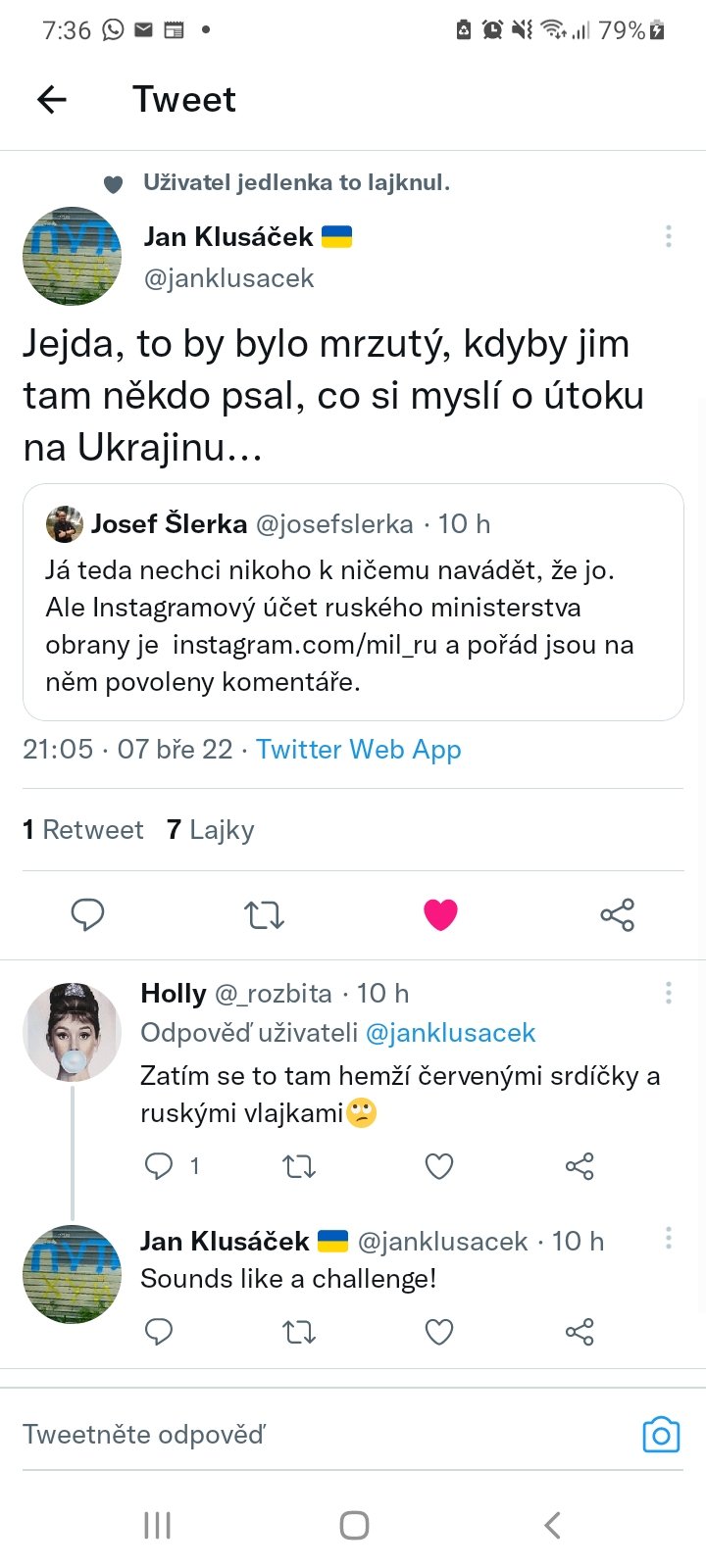Like the "Sounds like a challenge!" reply
This screenshot has width=706, height=1568.
pos(438,1332)
